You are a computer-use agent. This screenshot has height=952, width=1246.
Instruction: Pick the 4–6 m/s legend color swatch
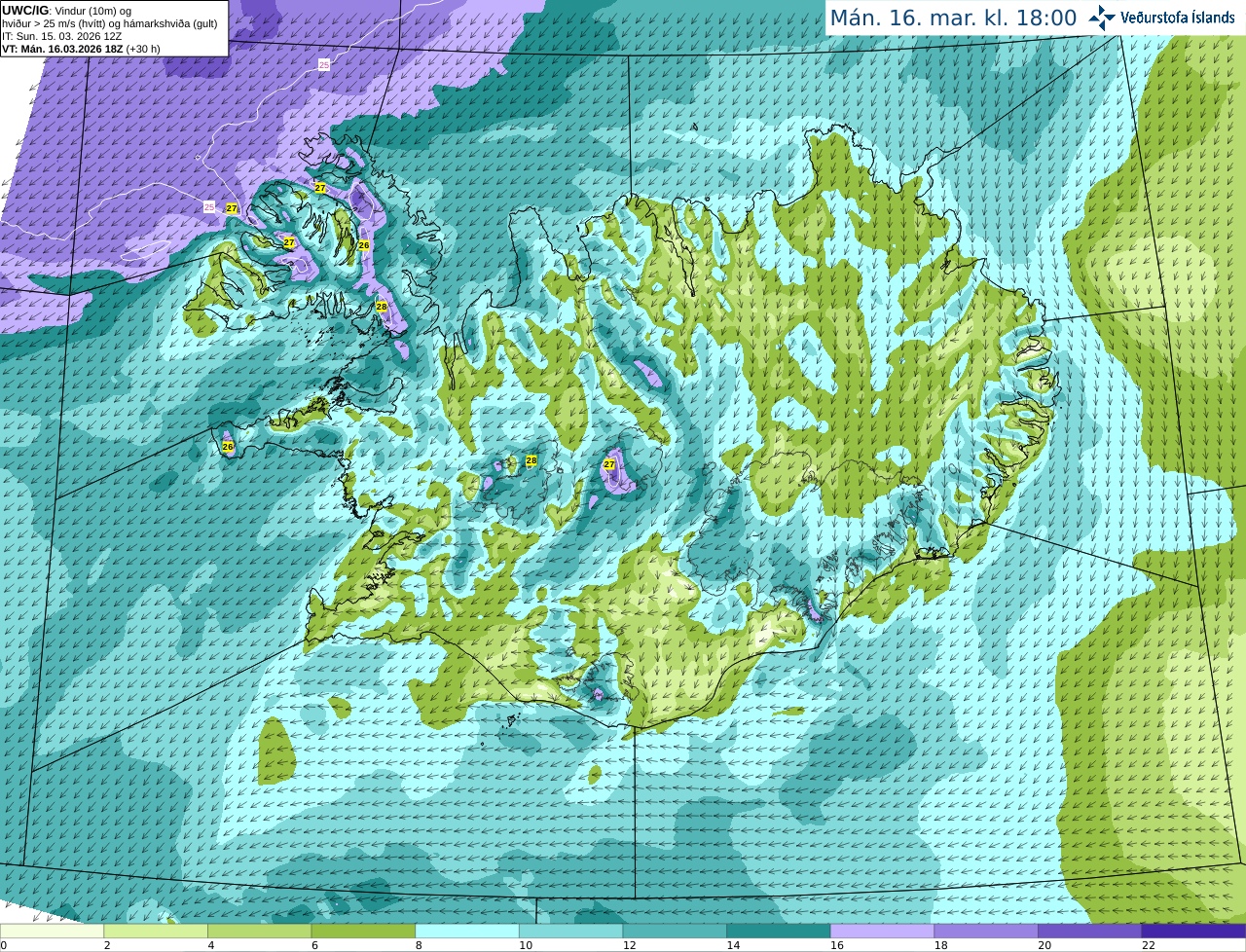[259, 931]
